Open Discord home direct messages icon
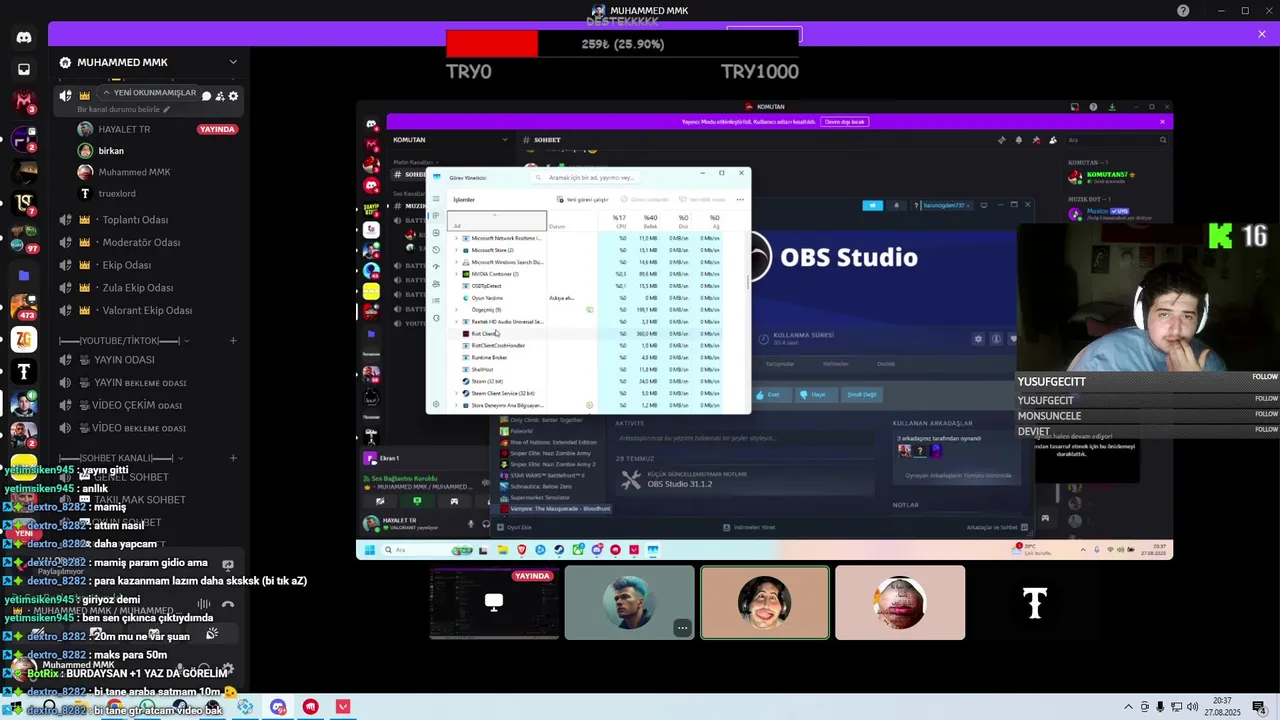 coord(24,37)
